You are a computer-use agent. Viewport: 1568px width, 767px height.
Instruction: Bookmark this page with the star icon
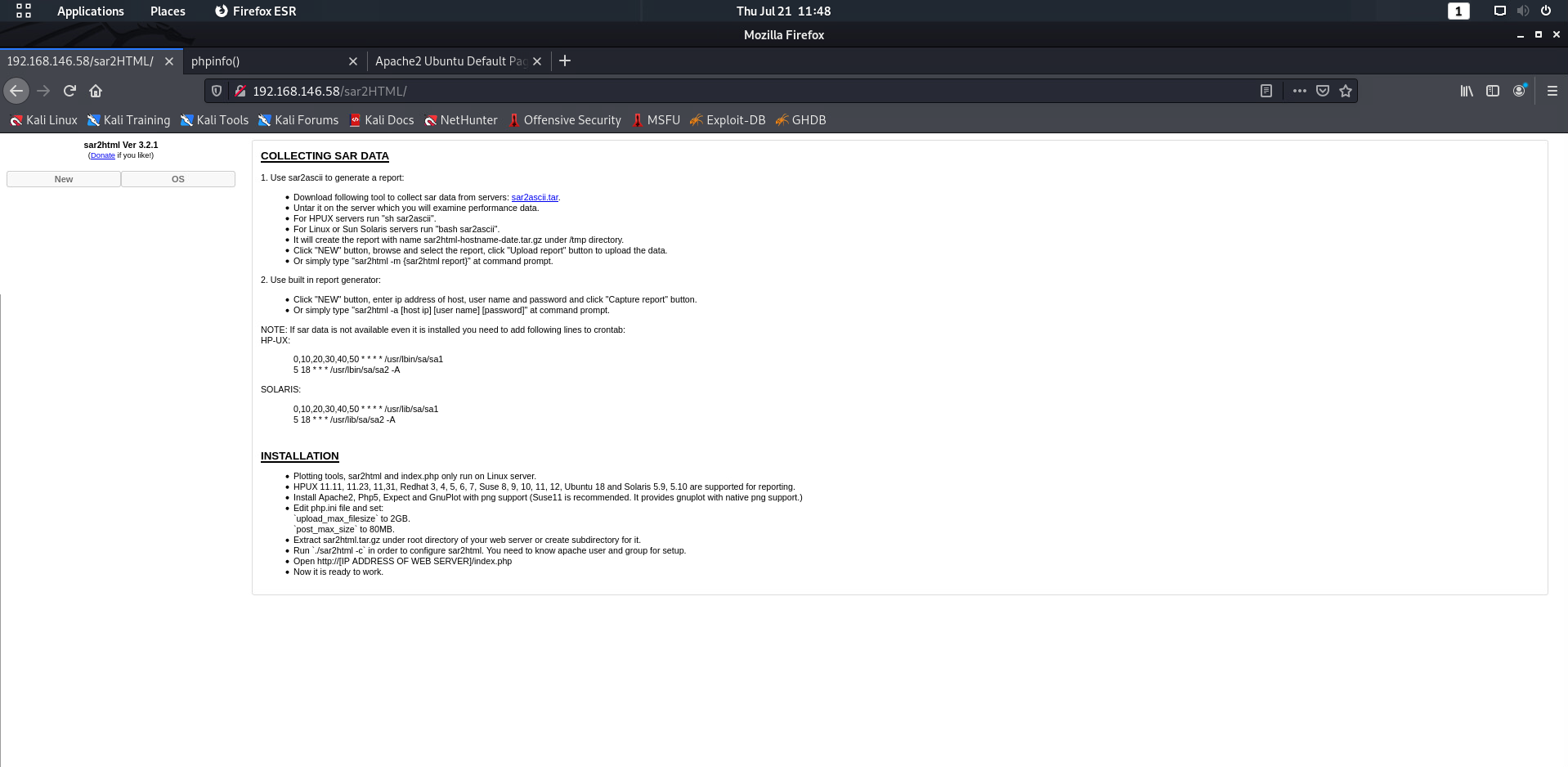tap(1346, 91)
